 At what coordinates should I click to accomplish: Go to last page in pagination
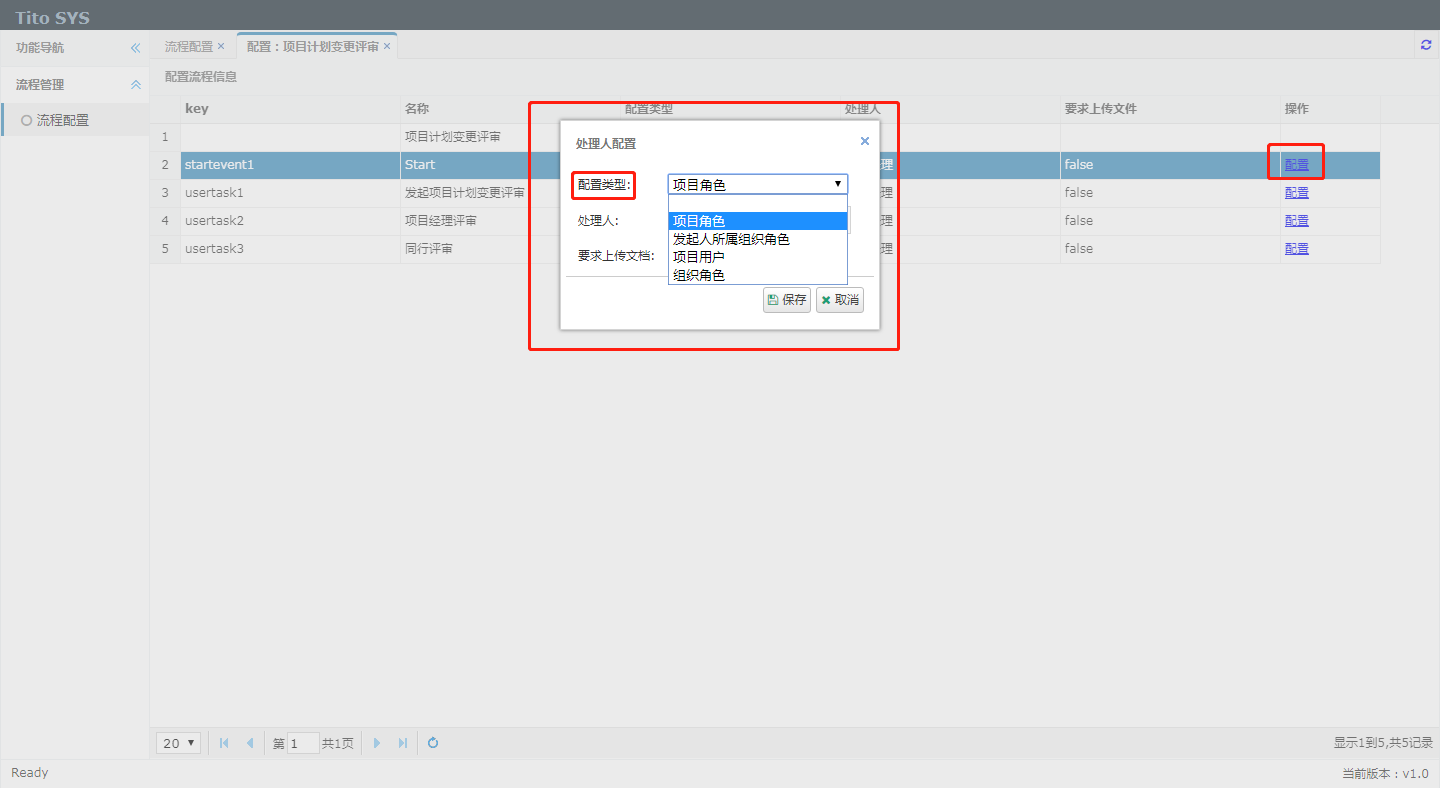(402, 743)
